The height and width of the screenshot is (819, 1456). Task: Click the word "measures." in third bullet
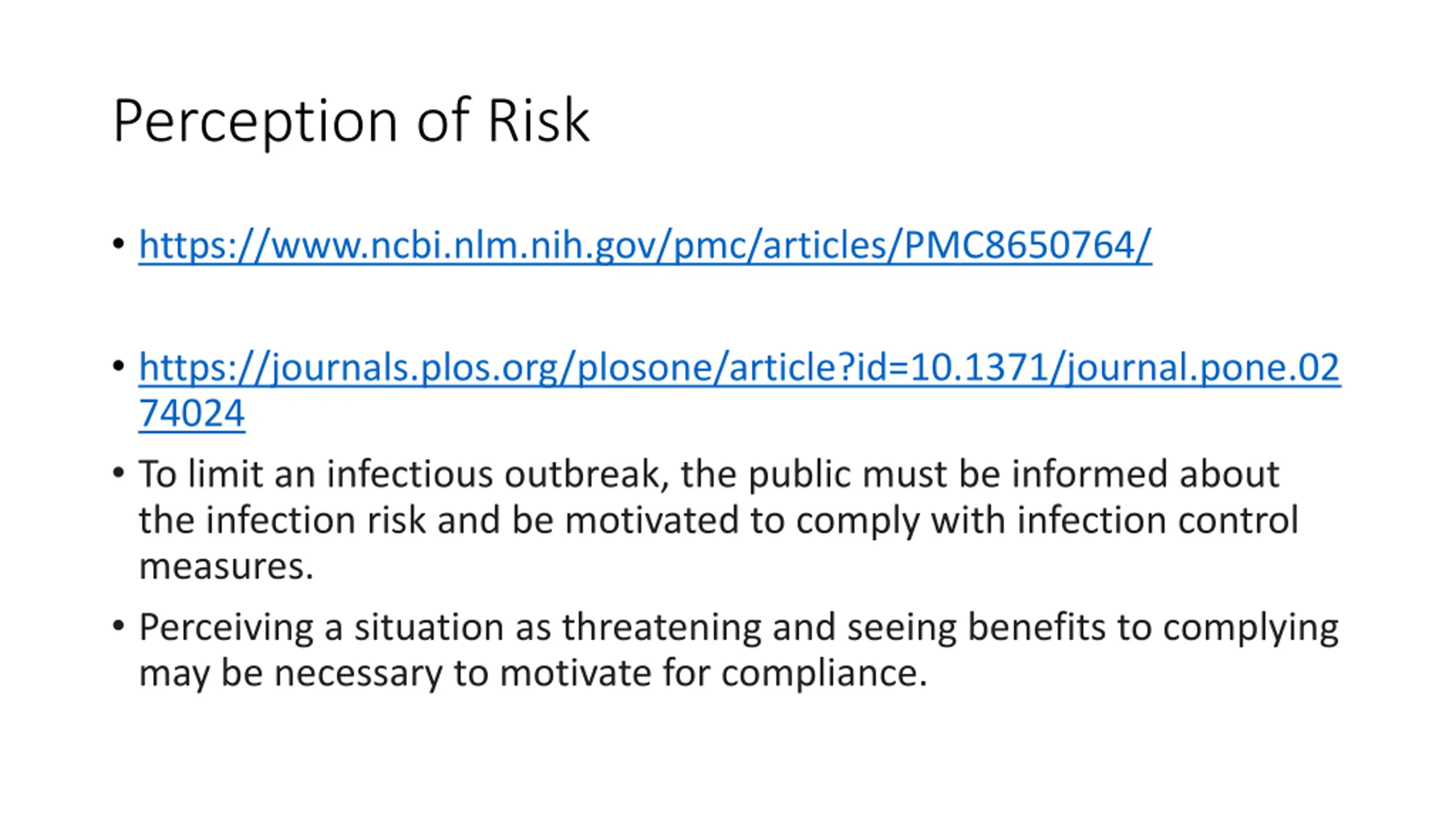[x=226, y=566]
